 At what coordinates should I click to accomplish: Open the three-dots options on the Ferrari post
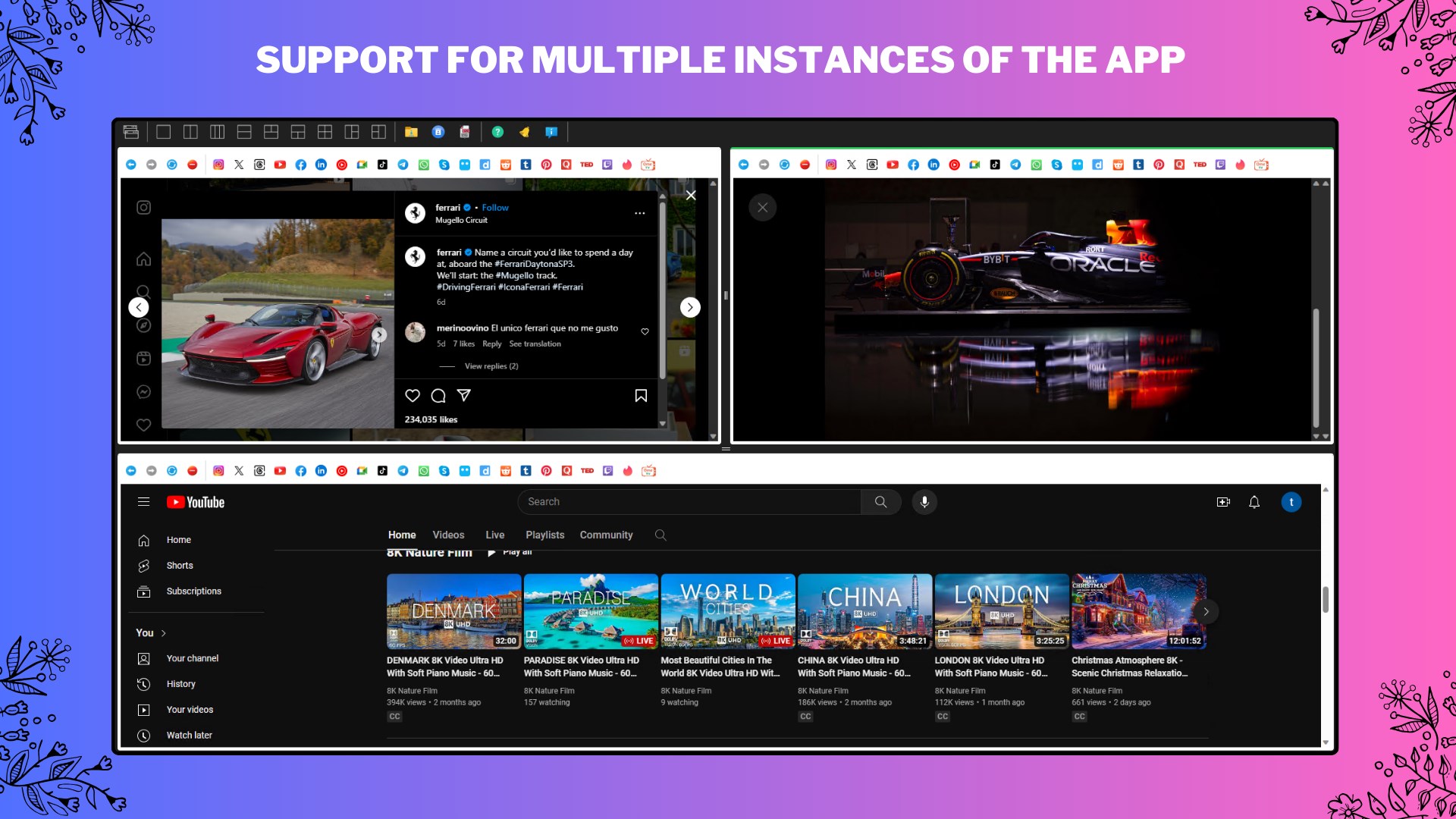click(x=639, y=214)
